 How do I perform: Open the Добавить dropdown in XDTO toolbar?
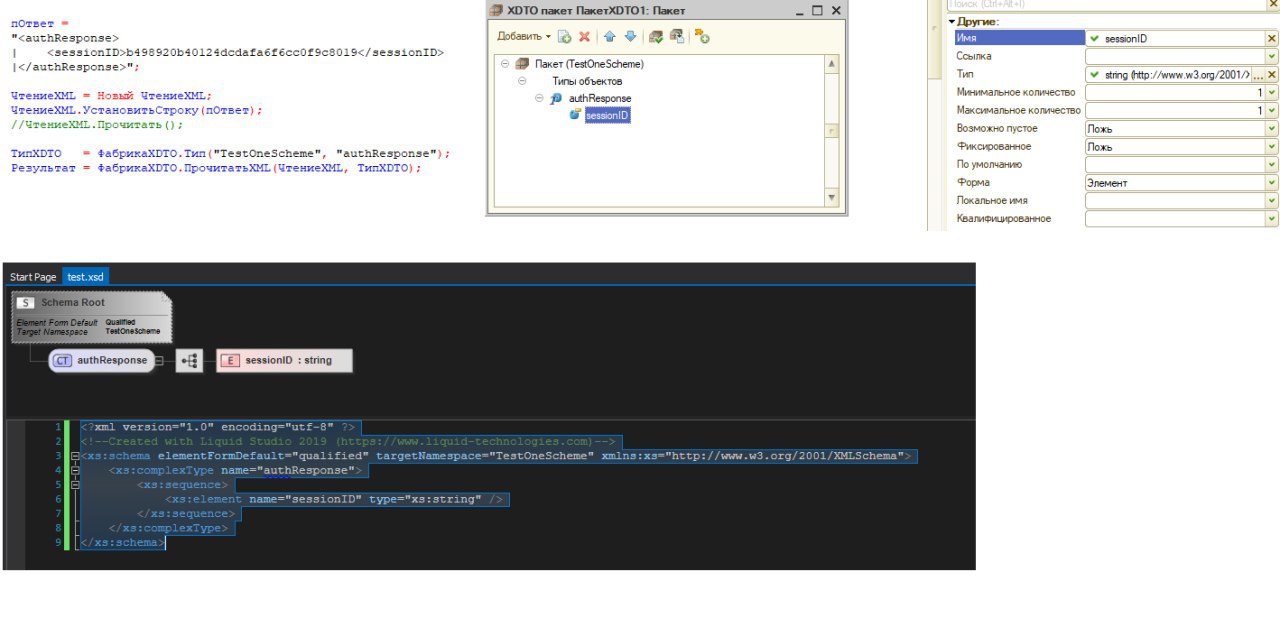(x=524, y=36)
